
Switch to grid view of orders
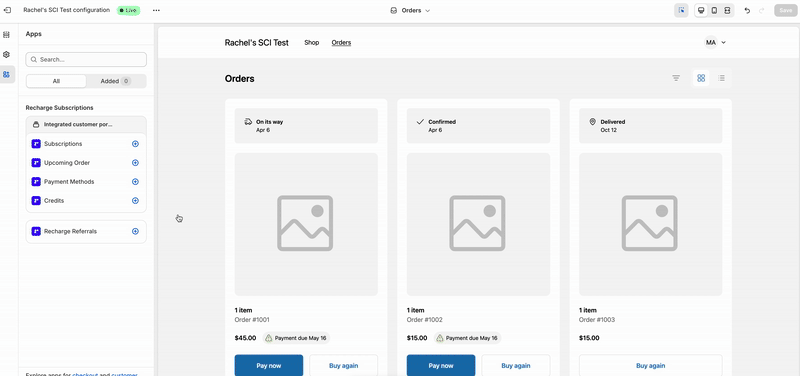coord(701,78)
